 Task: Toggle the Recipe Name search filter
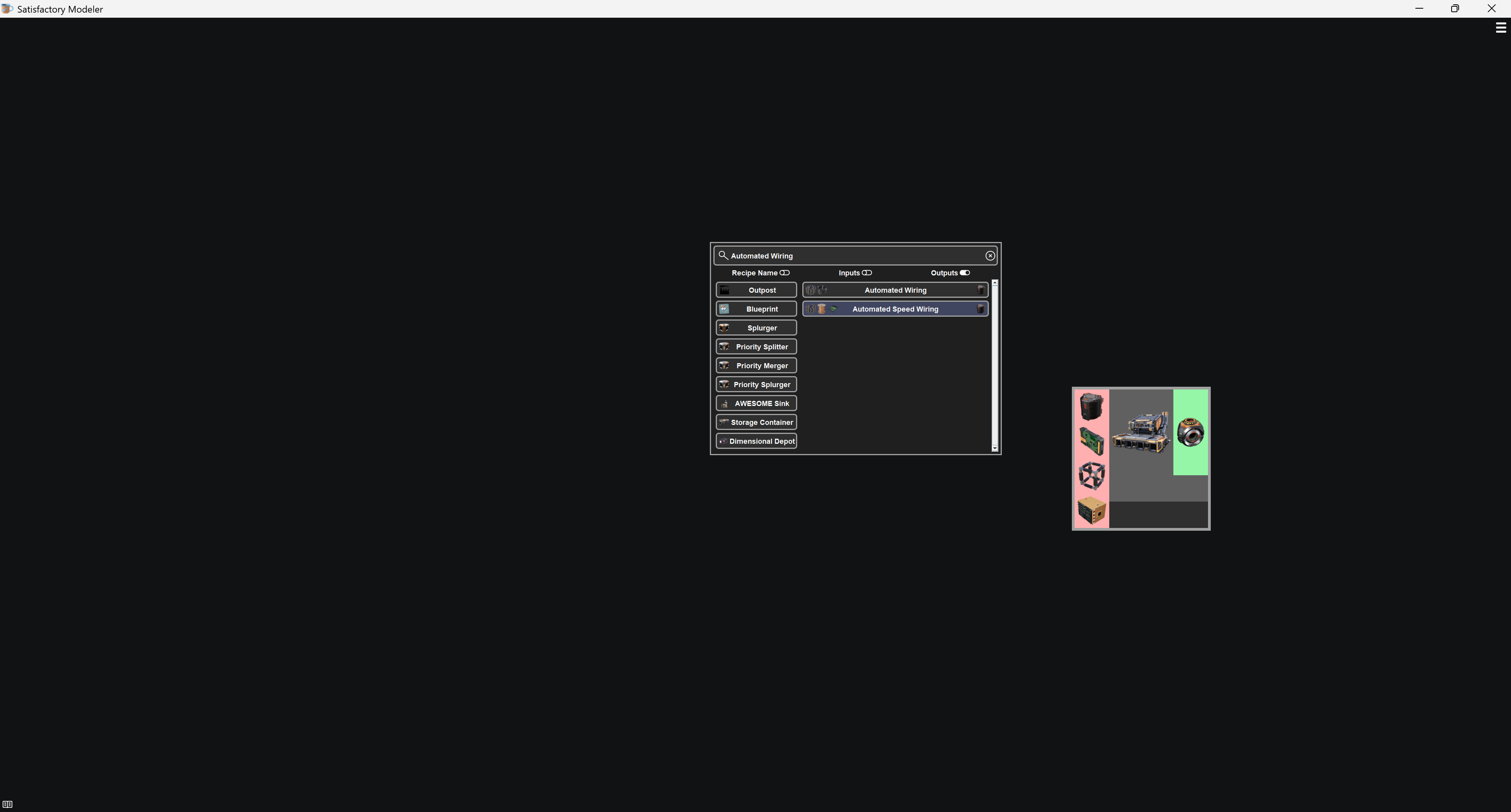point(785,273)
